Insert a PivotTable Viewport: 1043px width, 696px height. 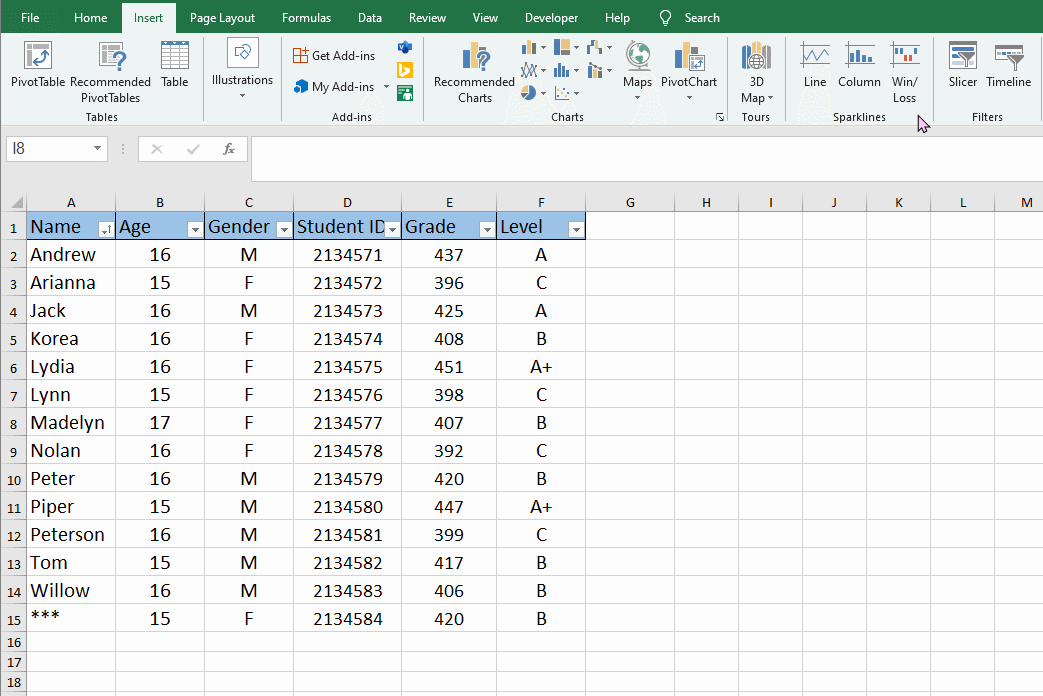38,65
